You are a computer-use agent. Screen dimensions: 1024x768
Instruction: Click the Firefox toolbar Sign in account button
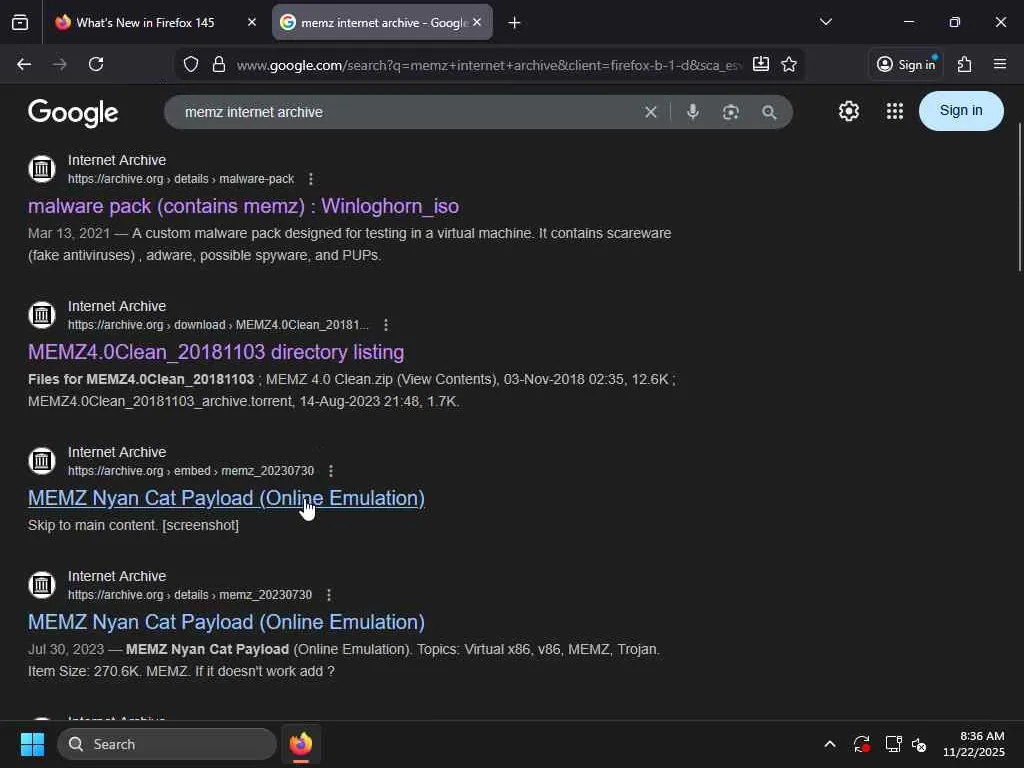click(x=906, y=64)
